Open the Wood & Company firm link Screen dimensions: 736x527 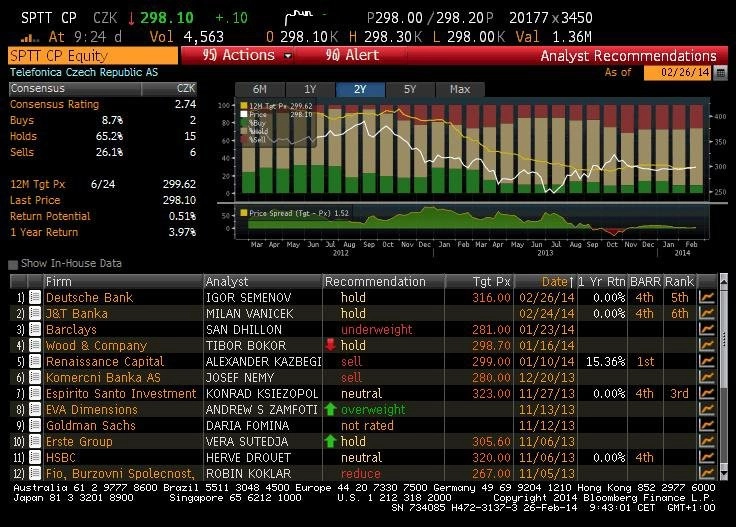coord(96,345)
